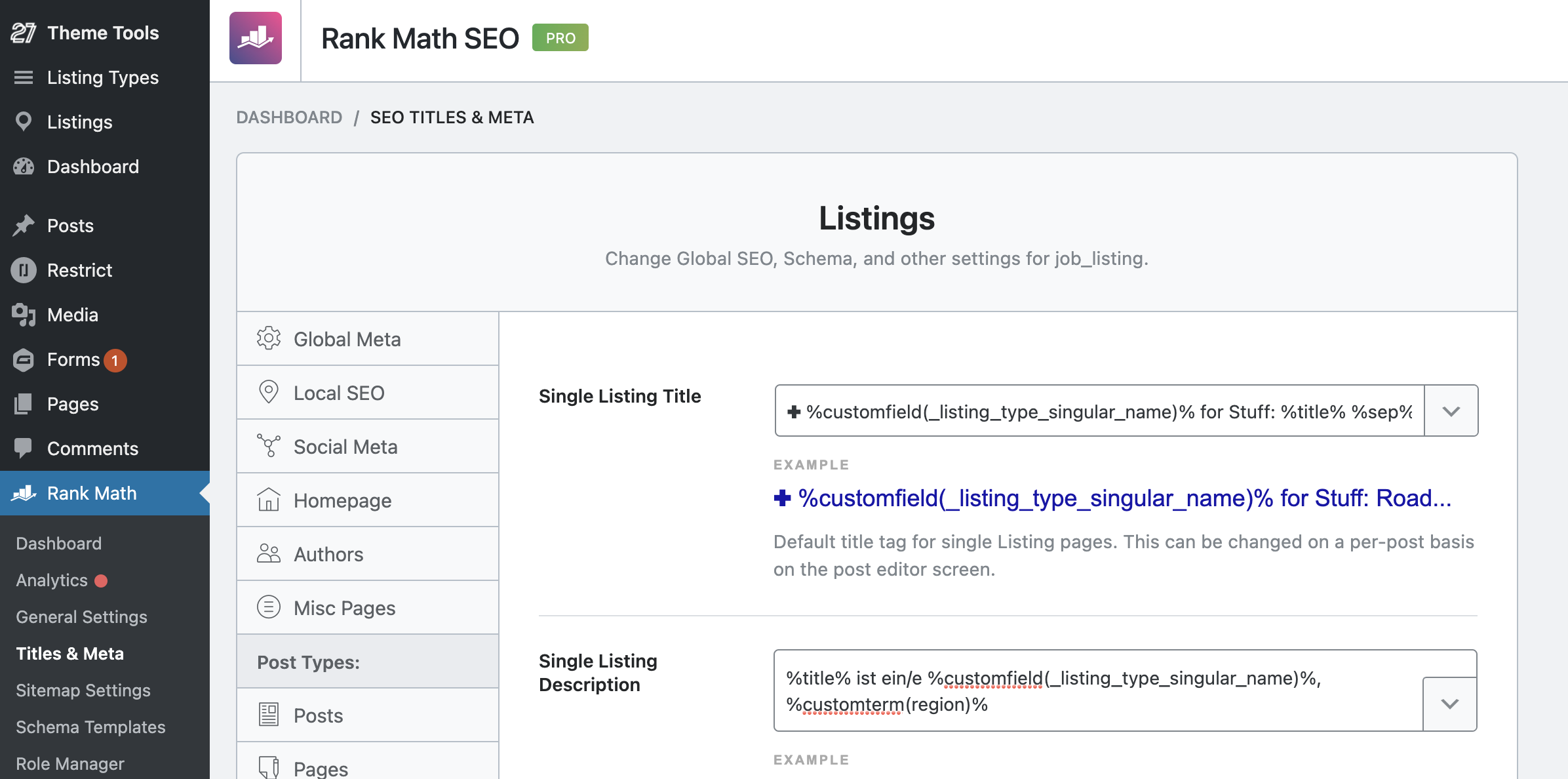This screenshot has height=779, width=1568.
Task: Click the Forms icon in the sidebar
Action: (x=24, y=359)
